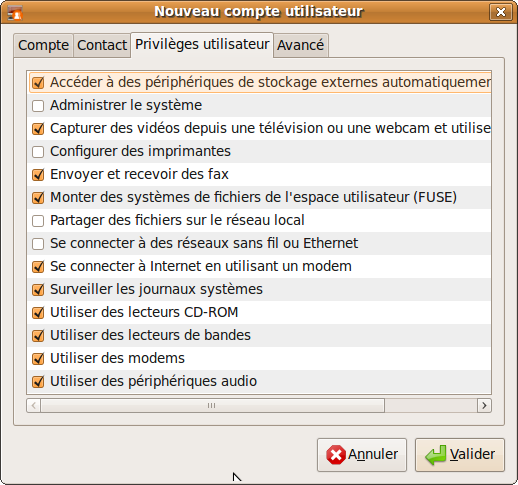
Task: Click the Annuler button
Action: coord(362,455)
